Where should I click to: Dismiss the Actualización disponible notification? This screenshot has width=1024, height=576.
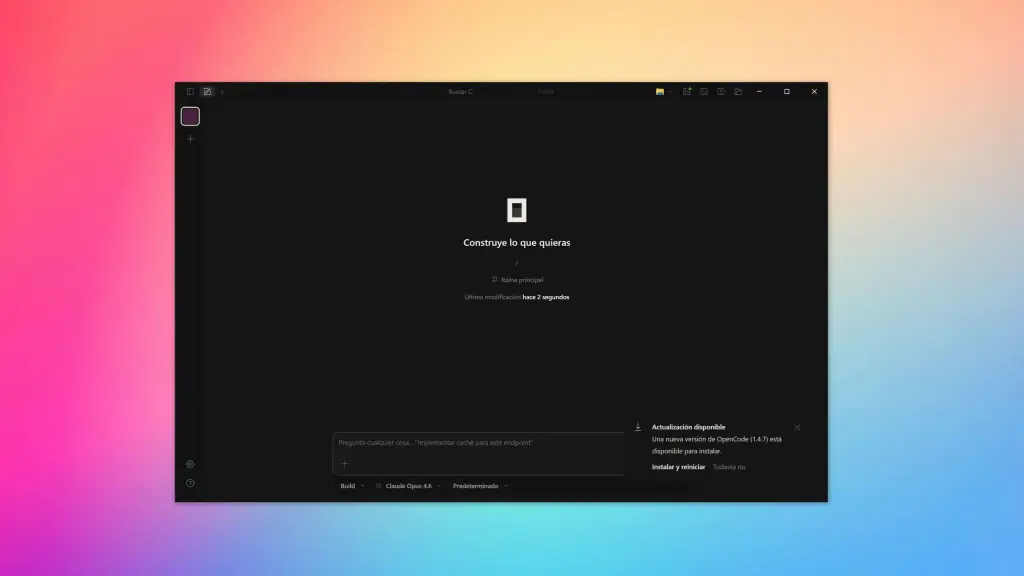(798, 427)
